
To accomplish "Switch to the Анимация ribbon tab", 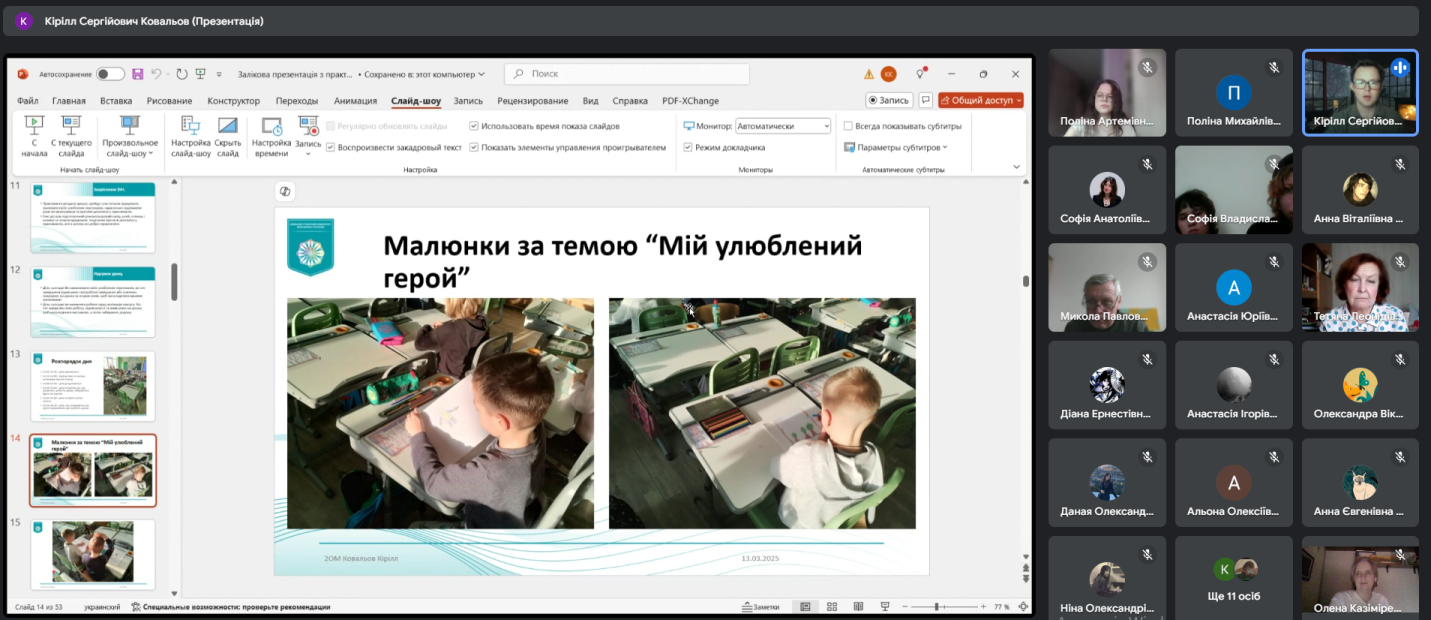I will [355, 101].
